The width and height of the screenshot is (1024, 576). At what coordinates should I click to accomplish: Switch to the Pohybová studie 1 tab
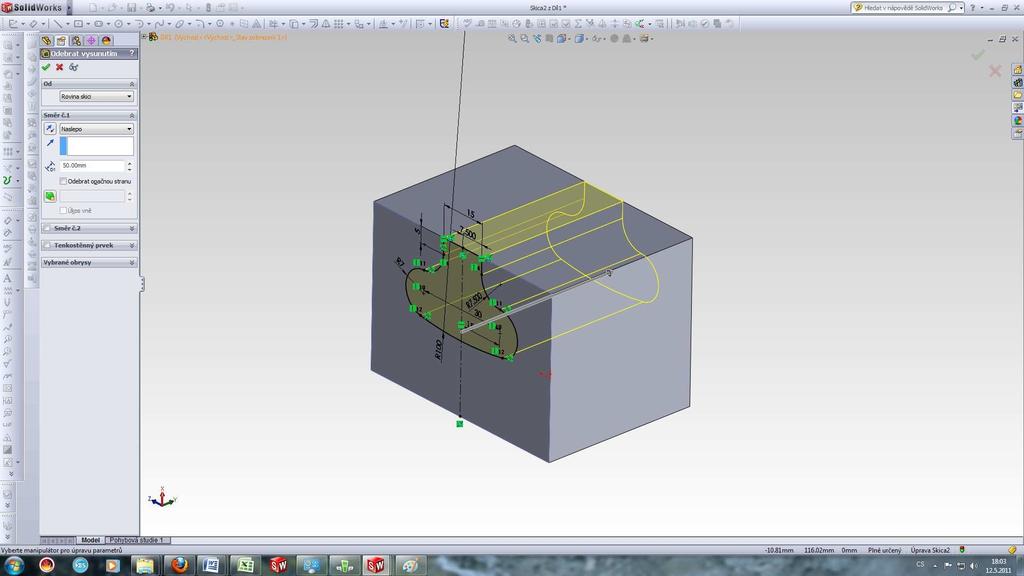pos(136,540)
